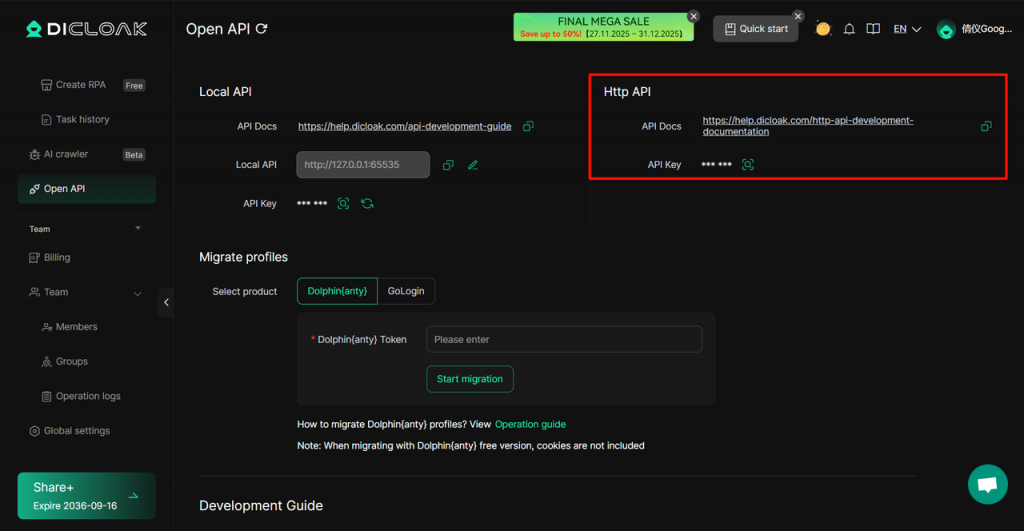Edit the Local API port address

pyautogui.click(x=473, y=165)
